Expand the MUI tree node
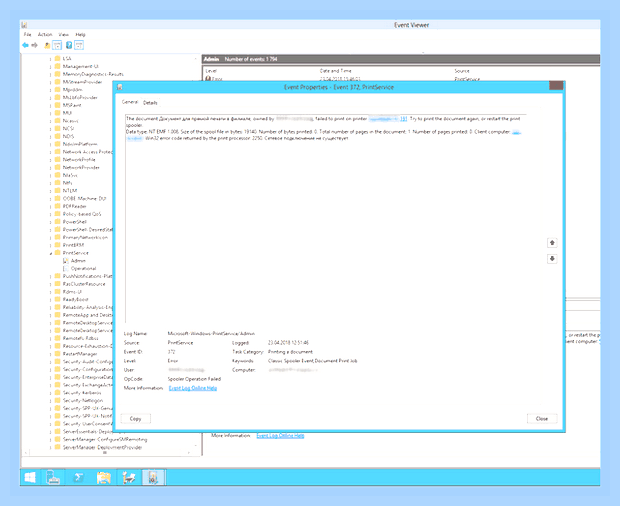This screenshot has width=620, height=506. pos(51,113)
